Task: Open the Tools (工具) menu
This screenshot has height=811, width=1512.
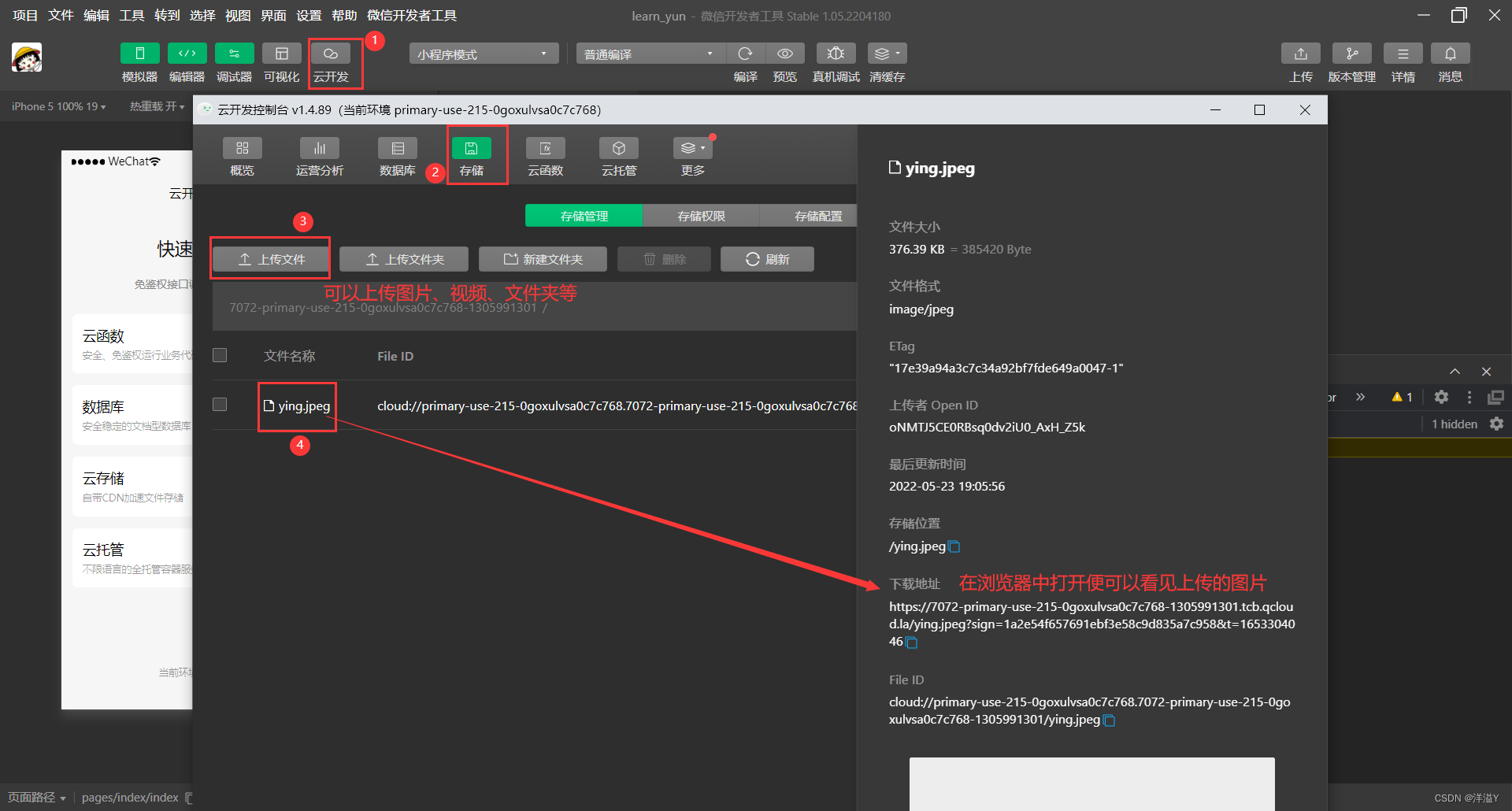Action: 132,16
